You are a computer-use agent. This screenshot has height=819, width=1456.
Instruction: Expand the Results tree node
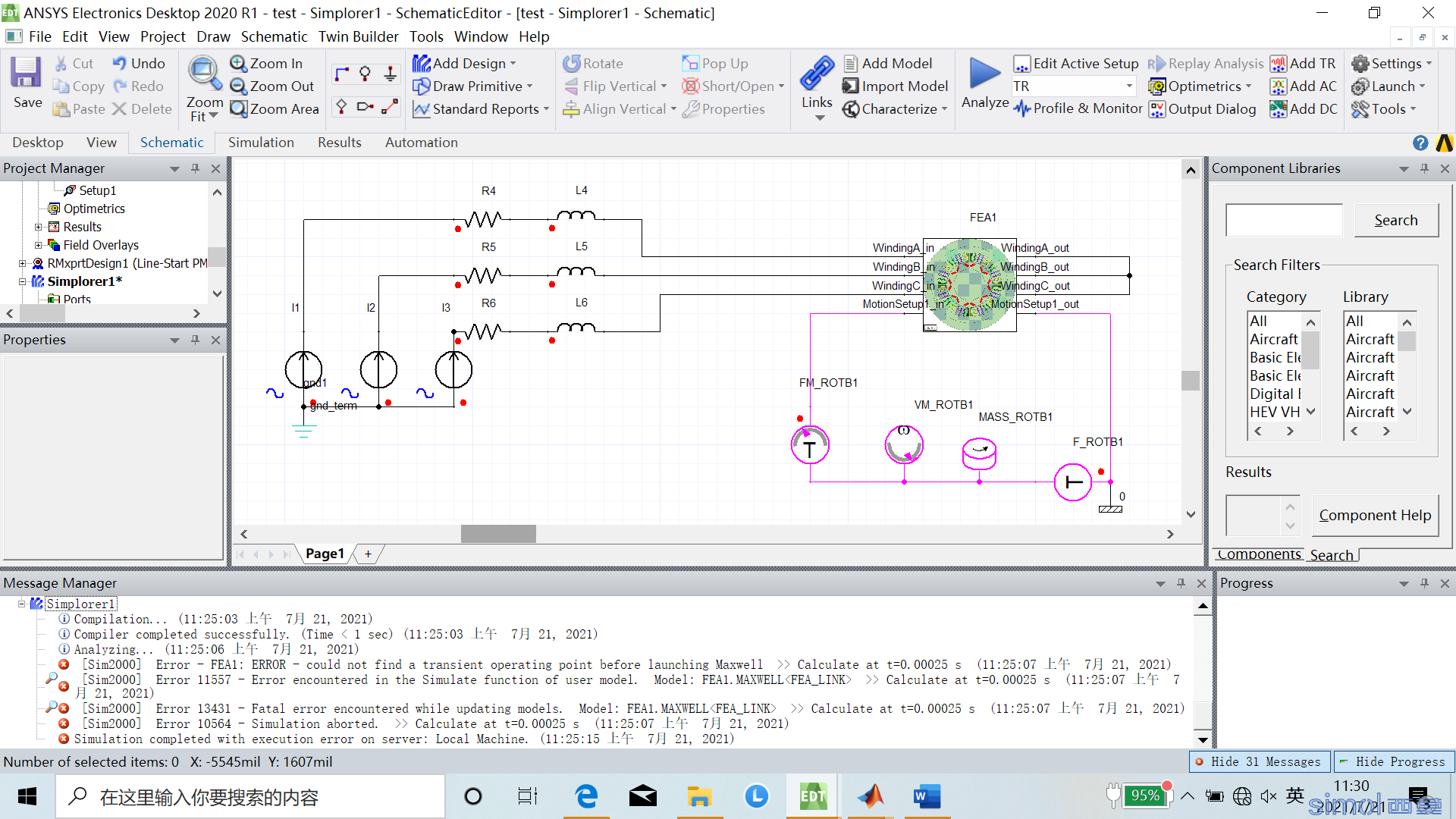[x=39, y=227]
